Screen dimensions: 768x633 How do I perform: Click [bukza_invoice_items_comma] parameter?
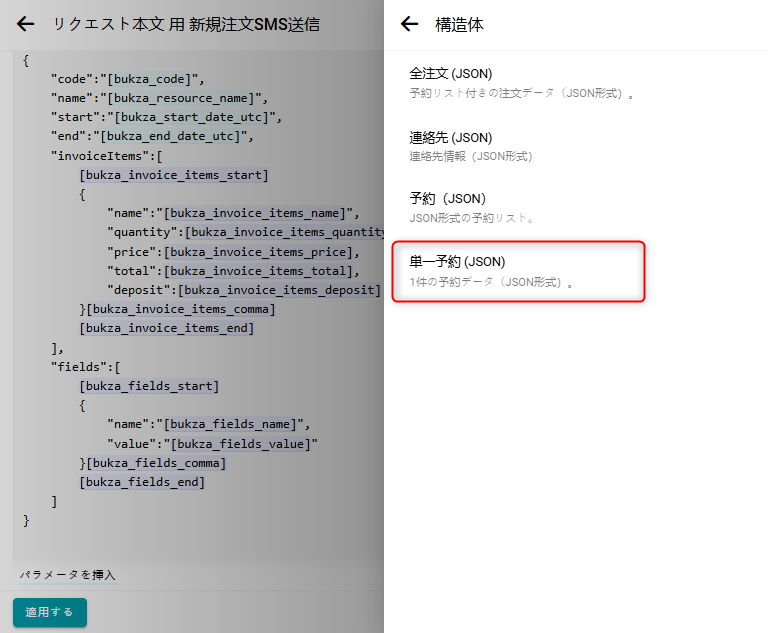pyautogui.click(x=181, y=309)
